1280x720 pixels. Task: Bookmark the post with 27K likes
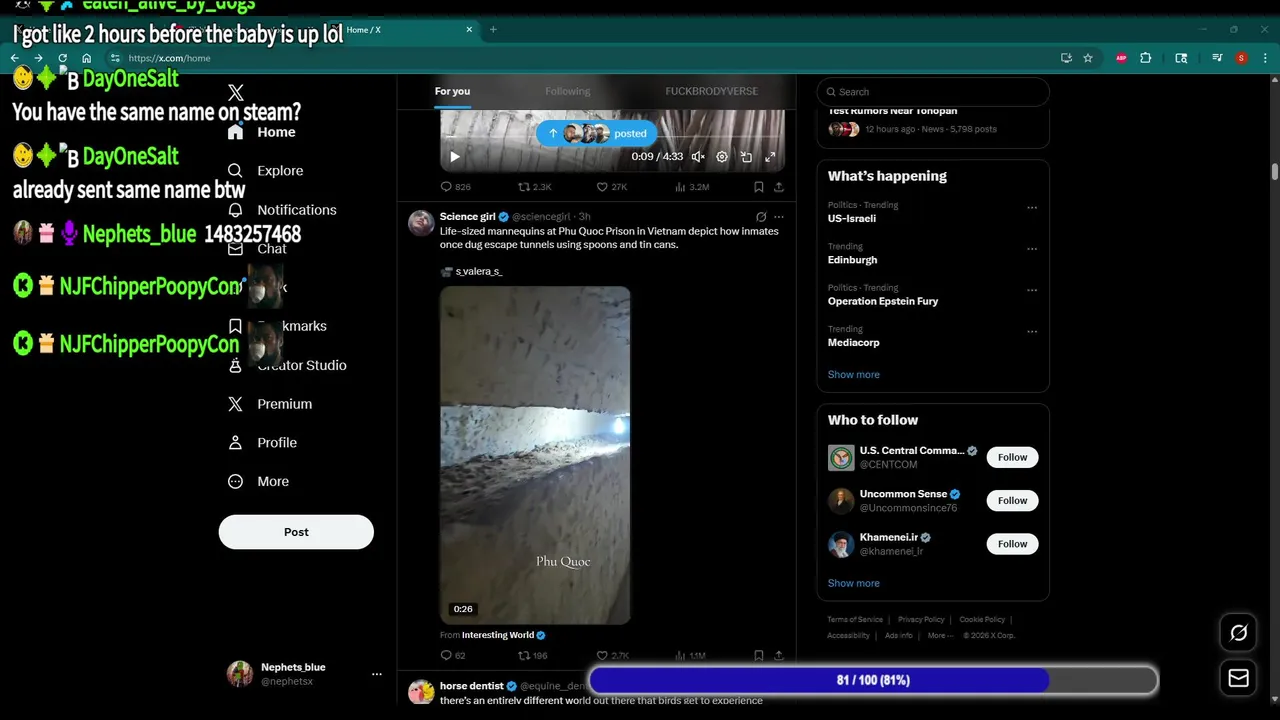(x=759, y=187)
